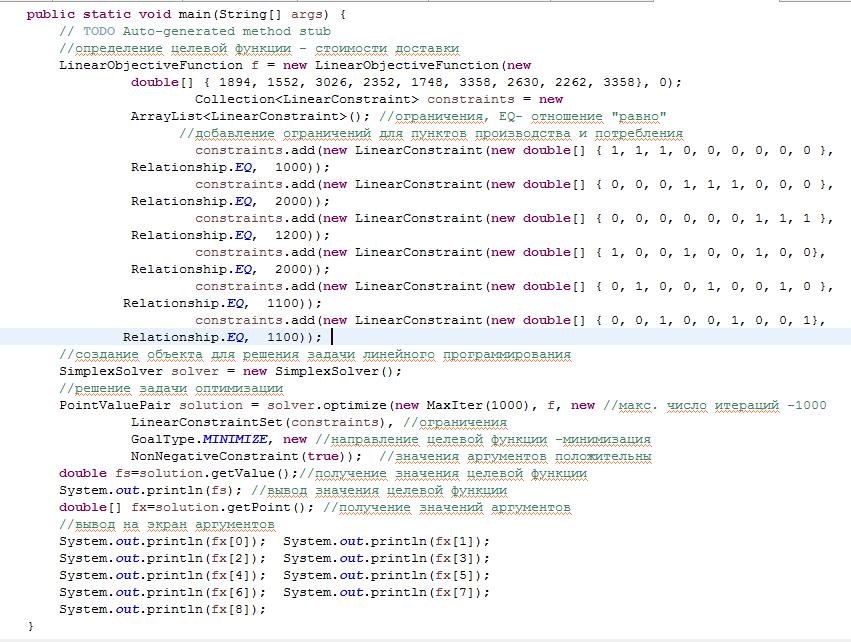Click the coefficient value 1894
This screenshot has height=642, width=851.
(235, 82)
